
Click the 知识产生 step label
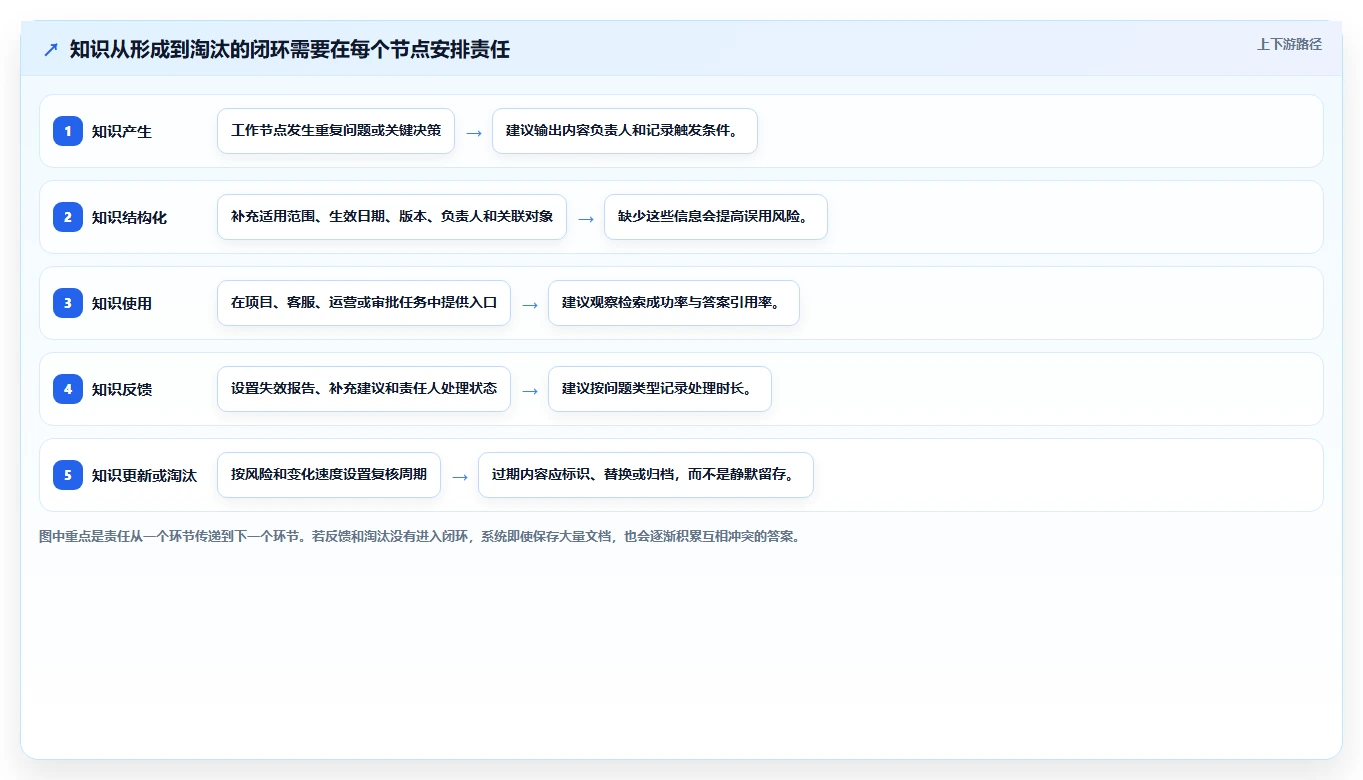click(x=122, y=131)
